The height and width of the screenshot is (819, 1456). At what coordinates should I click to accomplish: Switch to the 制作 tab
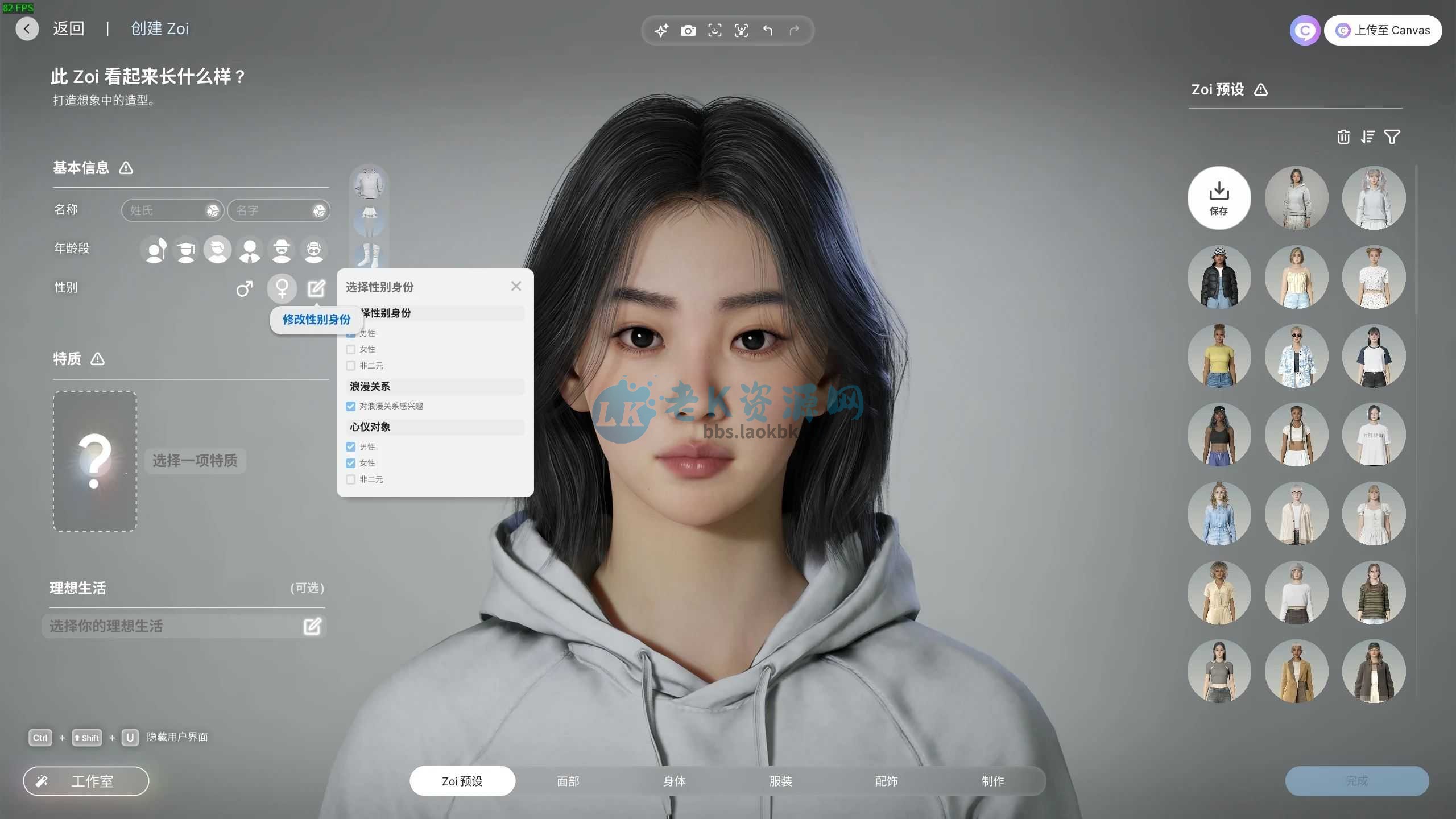click(993, 781)
